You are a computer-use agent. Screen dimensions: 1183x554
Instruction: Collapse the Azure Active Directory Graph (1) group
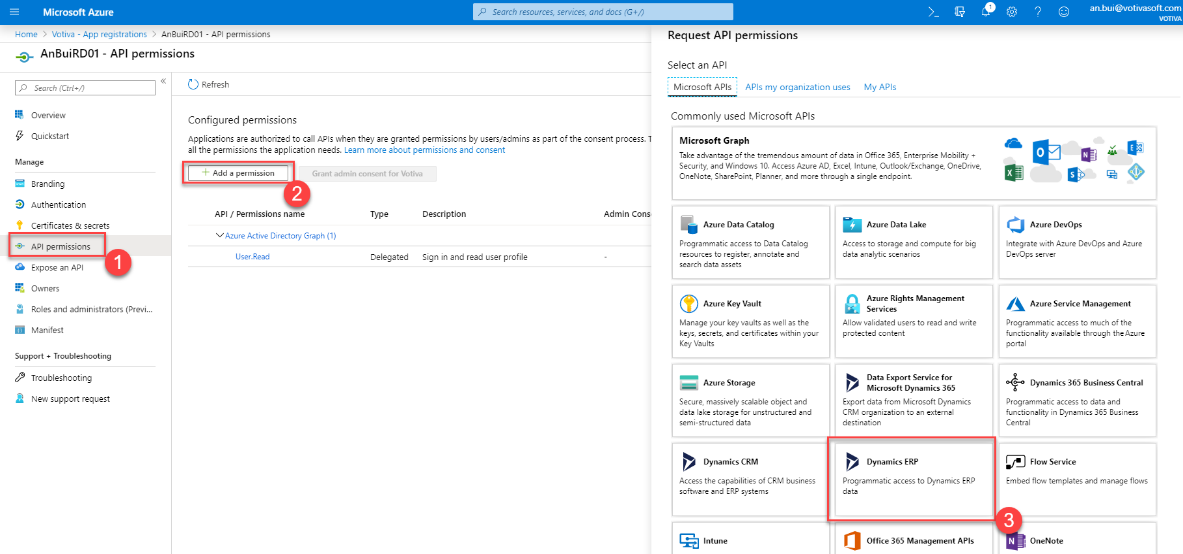pos(220,235)
